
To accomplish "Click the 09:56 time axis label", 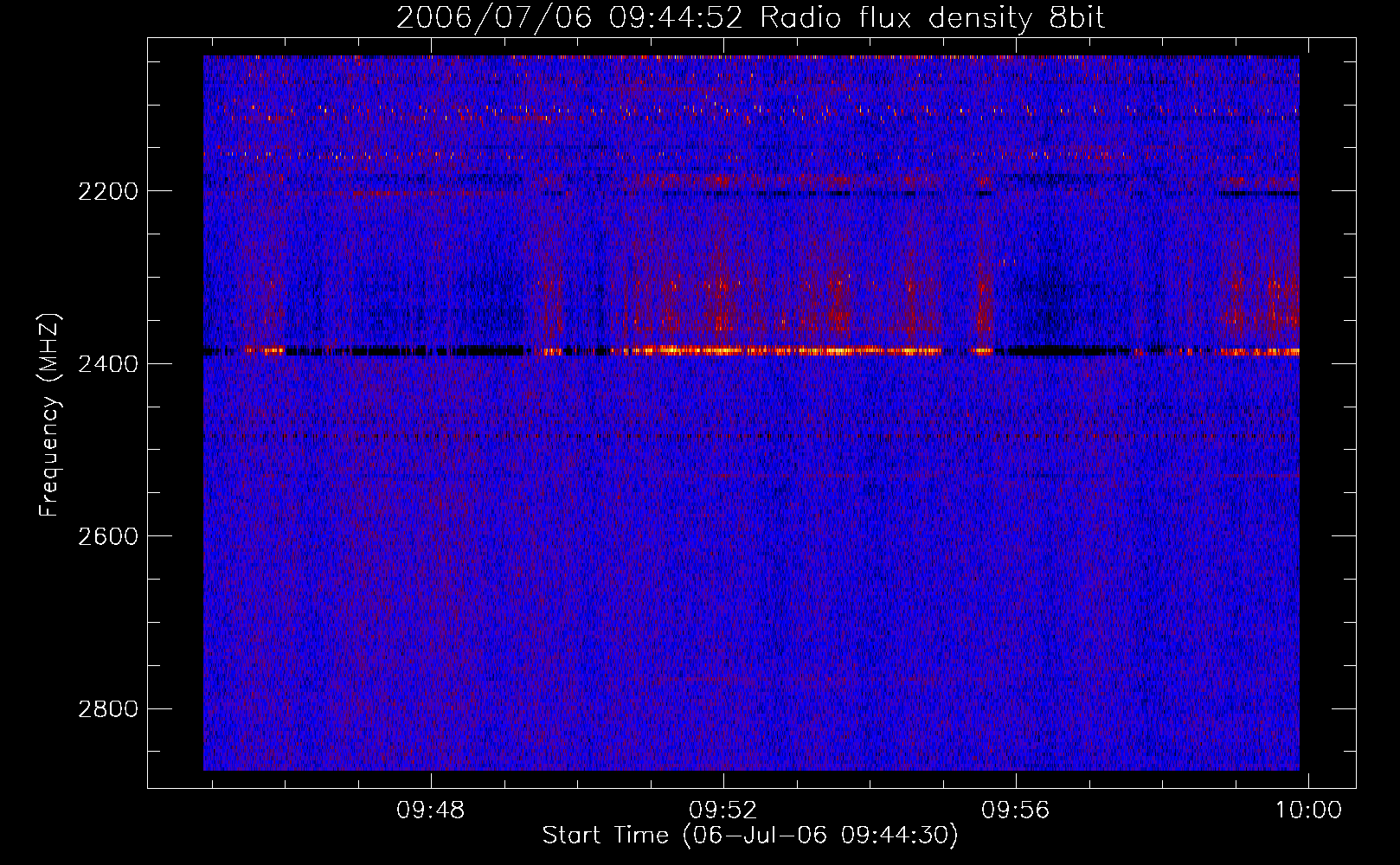I will point(1015,811).
